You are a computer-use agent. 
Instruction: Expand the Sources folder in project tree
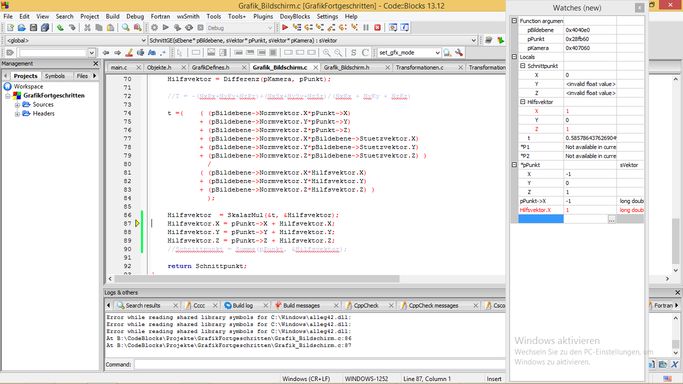click(17, 105)
